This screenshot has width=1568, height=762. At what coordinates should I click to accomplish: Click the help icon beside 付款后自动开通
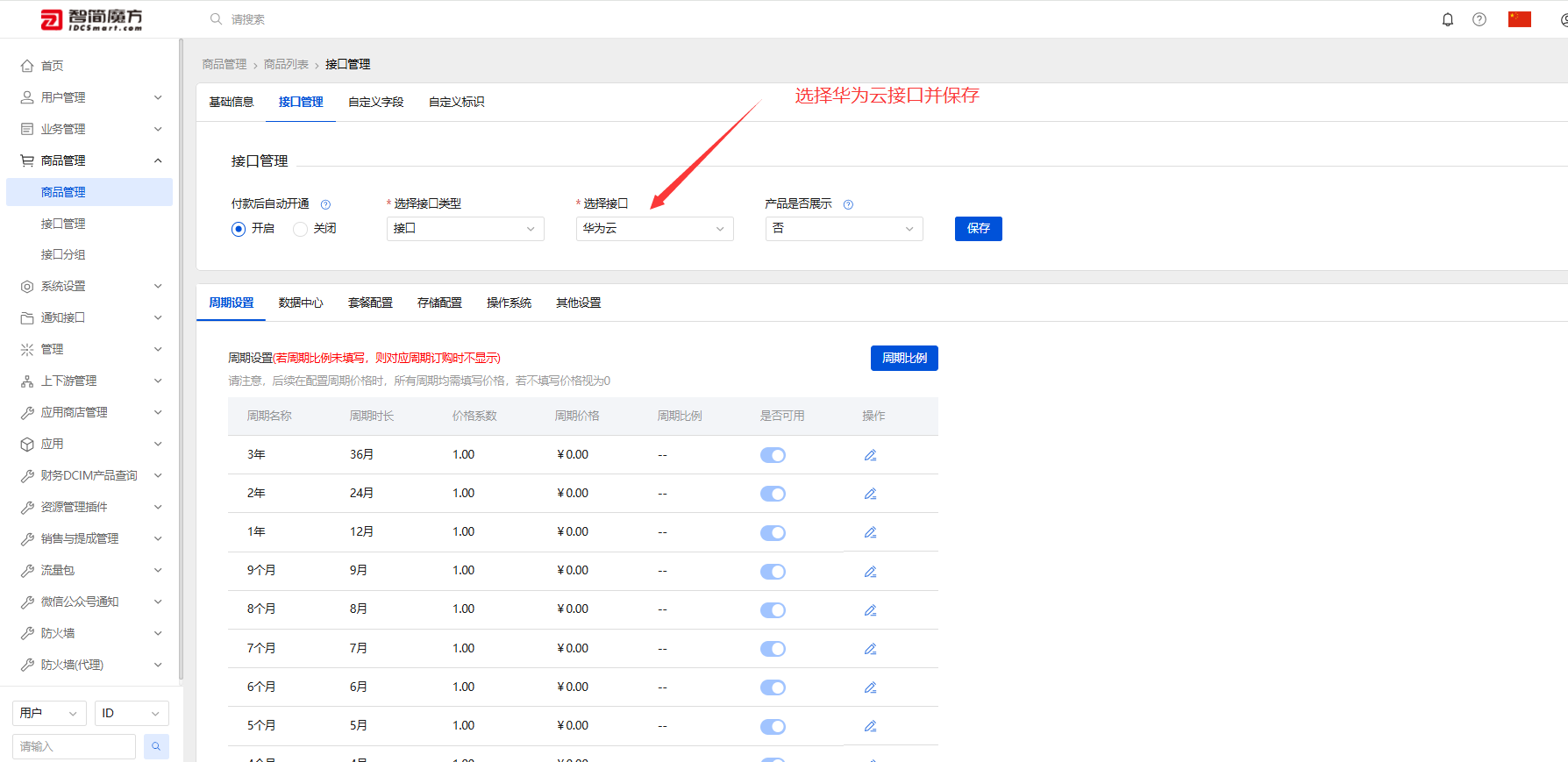pyautogui.click(x=325, y=204)
